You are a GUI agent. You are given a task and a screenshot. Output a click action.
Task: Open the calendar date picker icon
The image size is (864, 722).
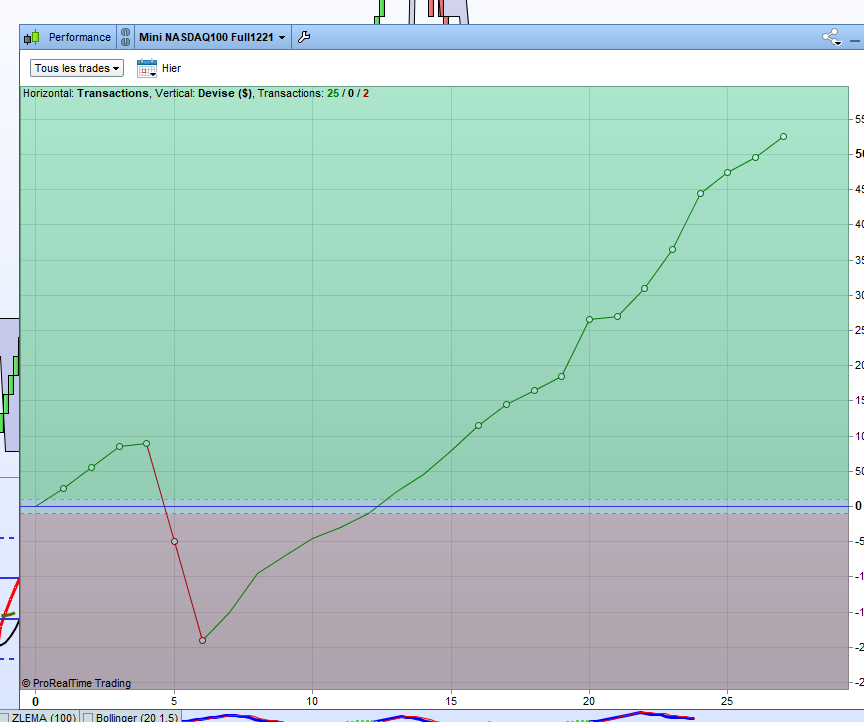(x=147, y=68)
